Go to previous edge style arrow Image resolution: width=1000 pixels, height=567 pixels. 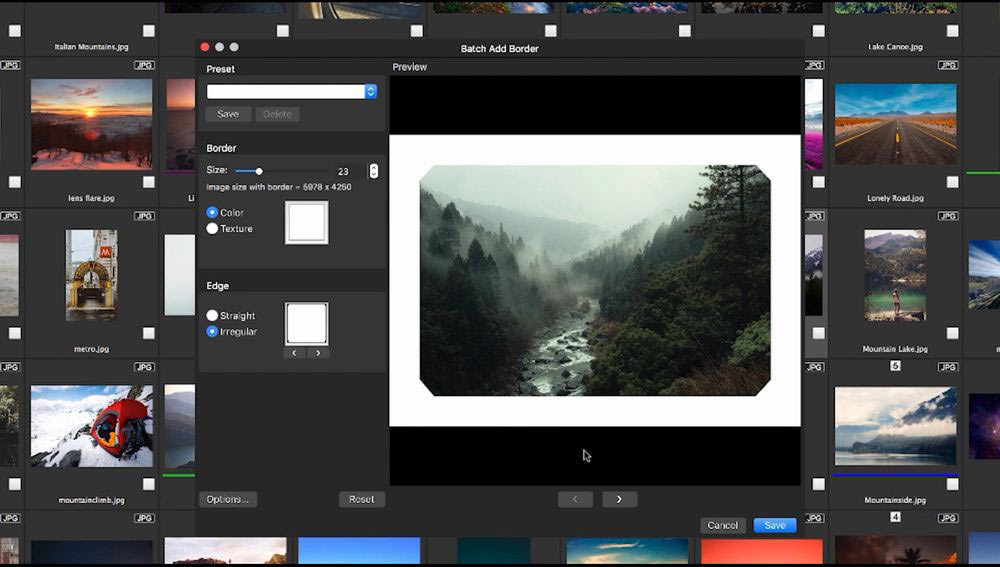point(295,353)
